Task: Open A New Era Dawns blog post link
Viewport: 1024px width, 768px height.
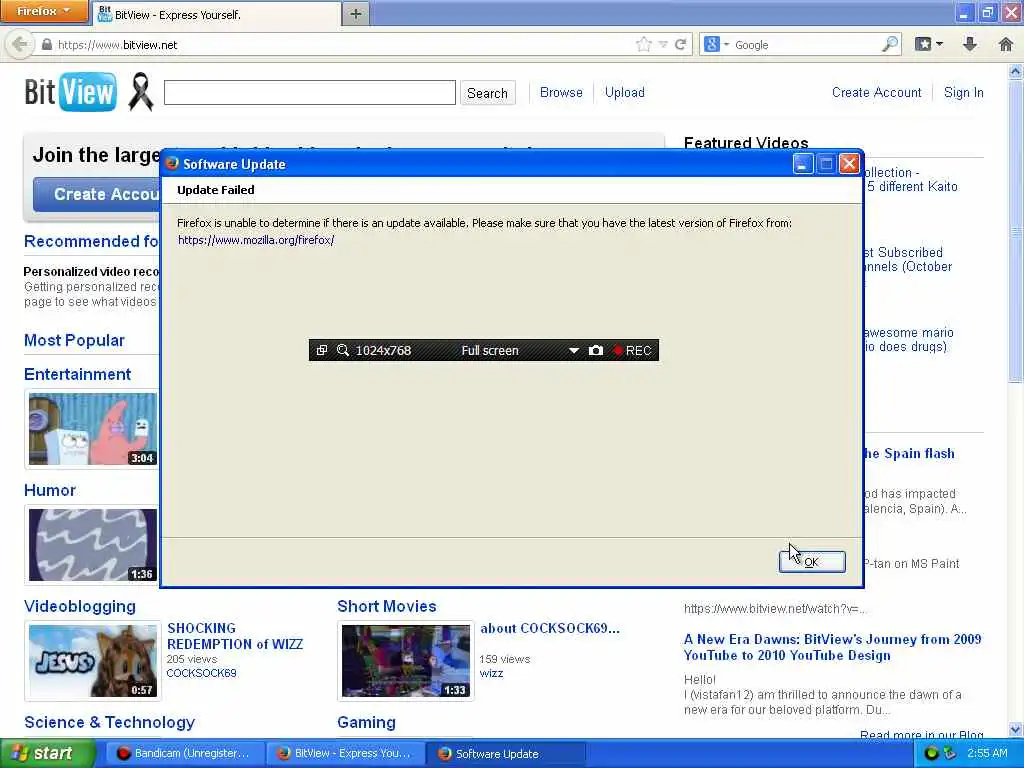Action: click(833, 647)
